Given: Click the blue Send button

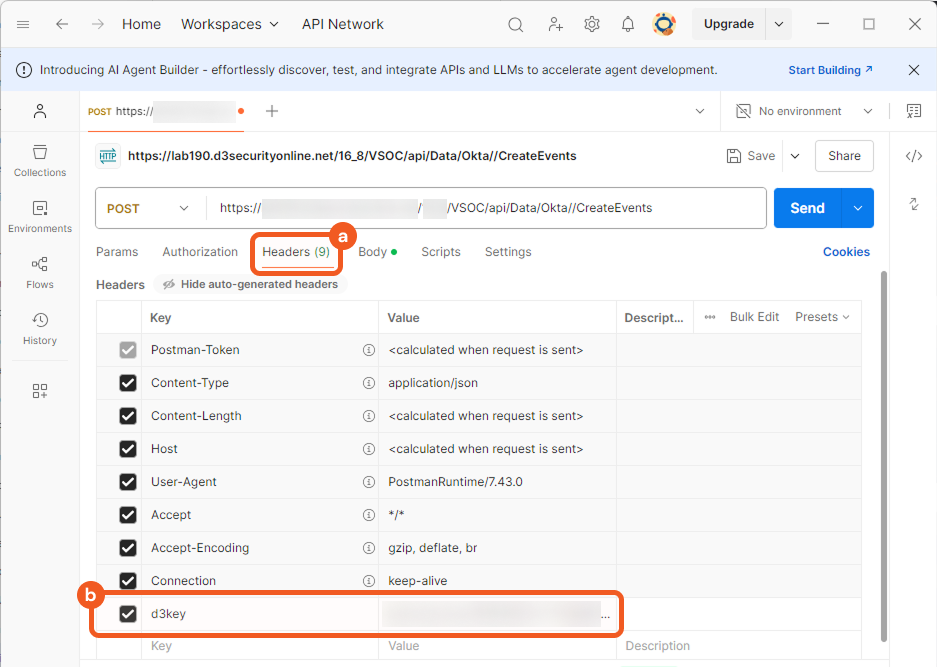Looking at the screenshot, I should pyautogui.click(x=807, y=208).
